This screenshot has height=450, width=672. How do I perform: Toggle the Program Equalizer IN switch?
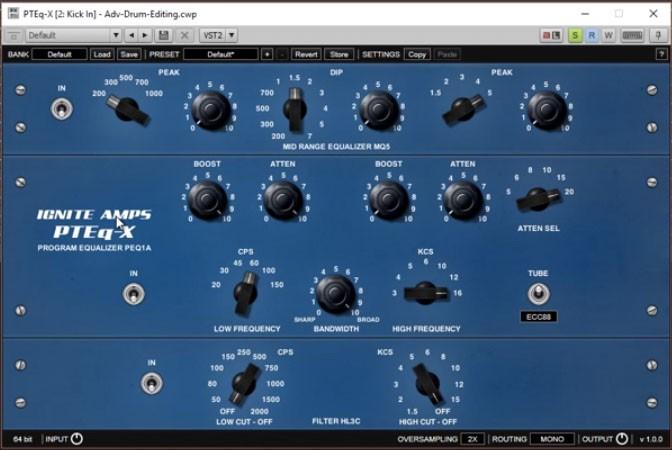tap(131, 294)
